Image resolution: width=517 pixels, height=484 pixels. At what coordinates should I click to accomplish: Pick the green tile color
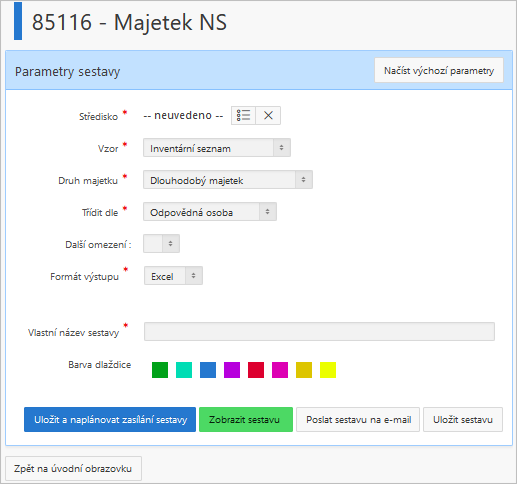[x=160, y=370]
